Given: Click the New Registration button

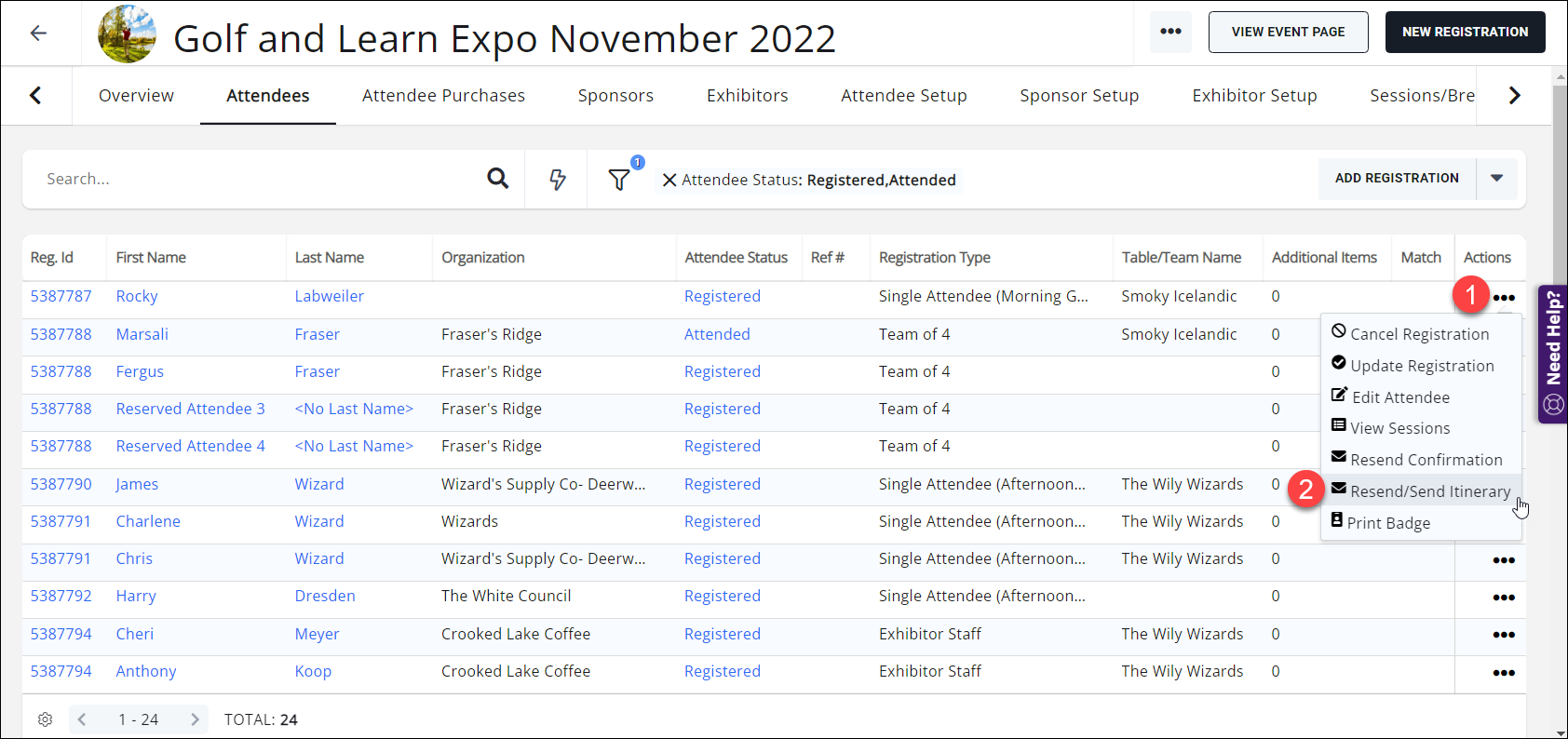Looking at the screenshot, I should click(1465, 32).
